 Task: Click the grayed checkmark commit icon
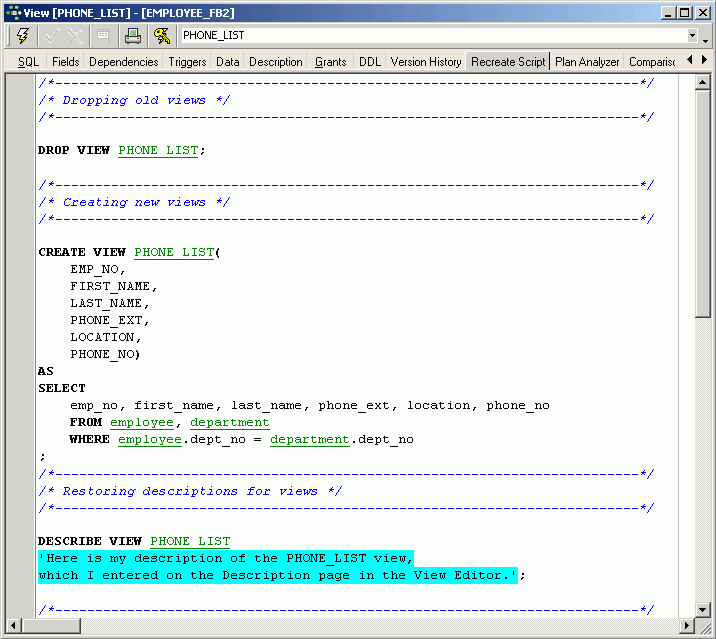point(52,36)
